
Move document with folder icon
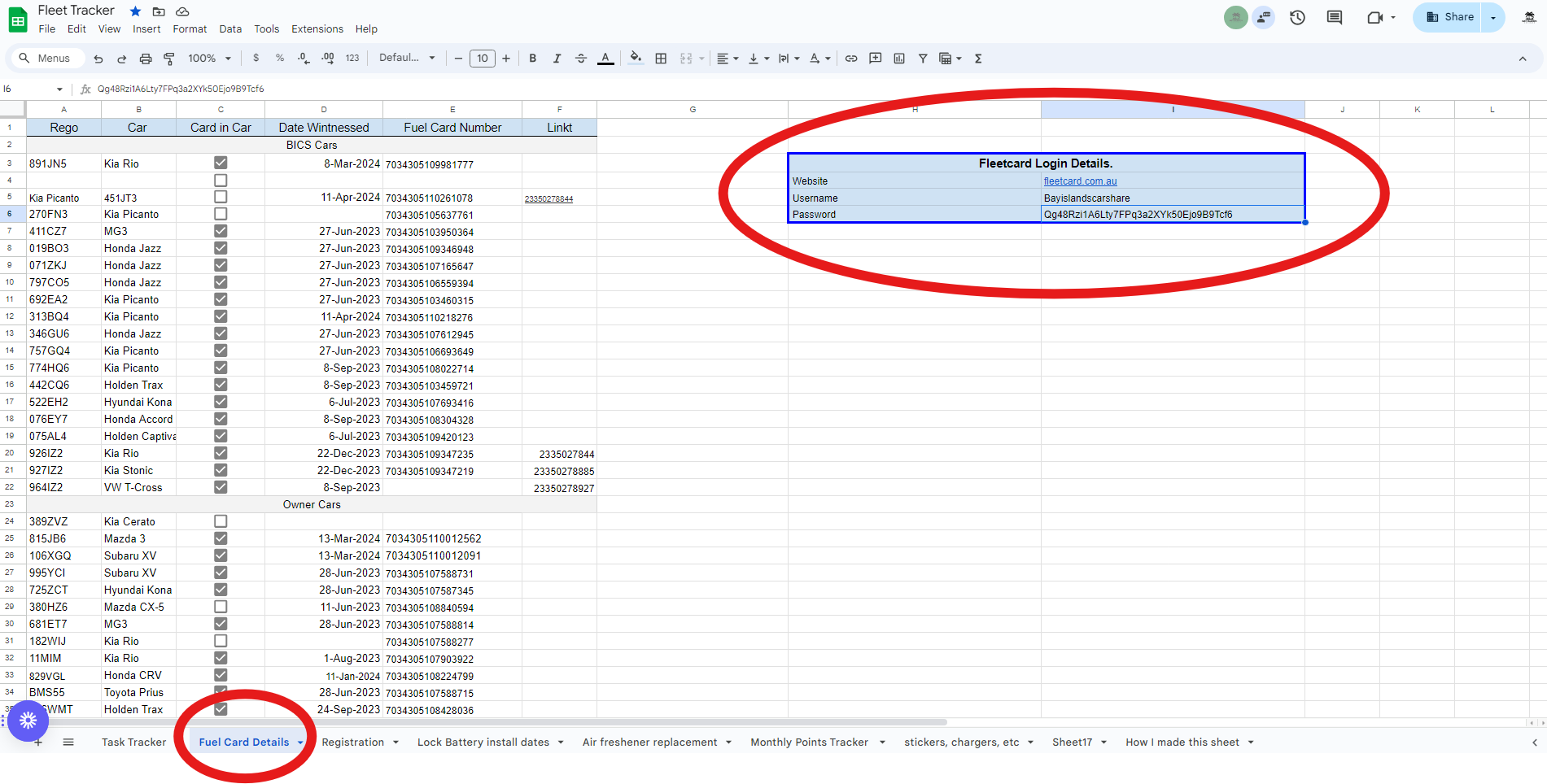159,11
